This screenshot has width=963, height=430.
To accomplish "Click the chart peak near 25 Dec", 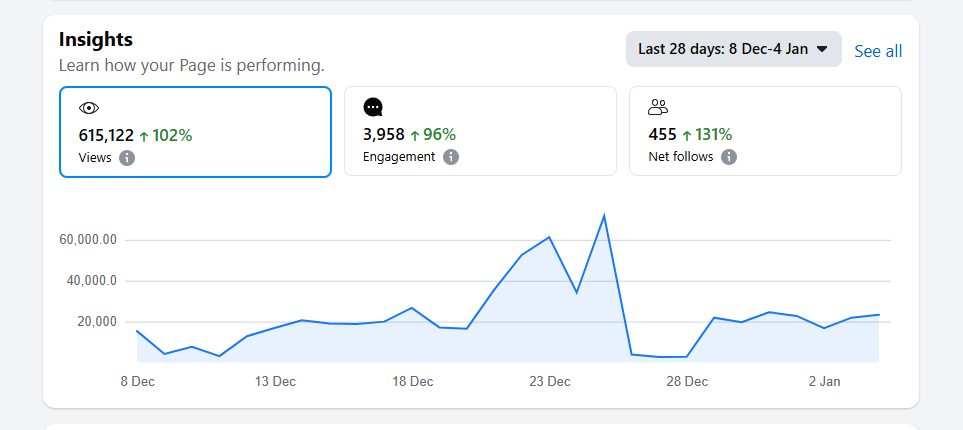I will coord(604,216).
